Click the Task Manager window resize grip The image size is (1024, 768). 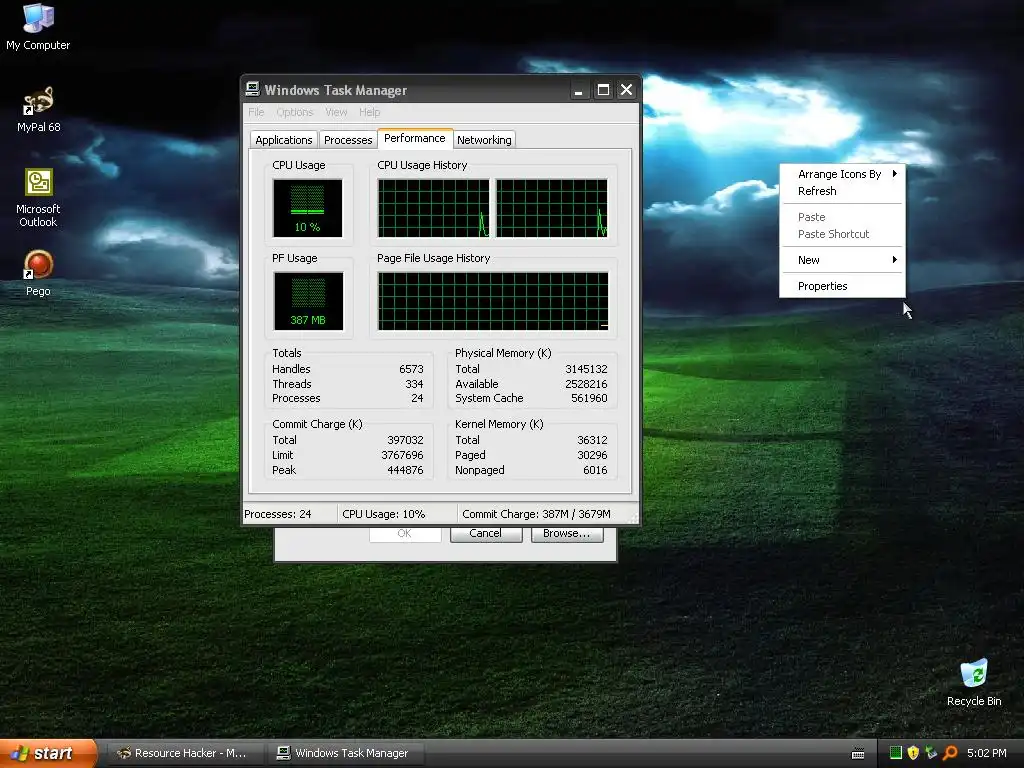pos(633,519)
